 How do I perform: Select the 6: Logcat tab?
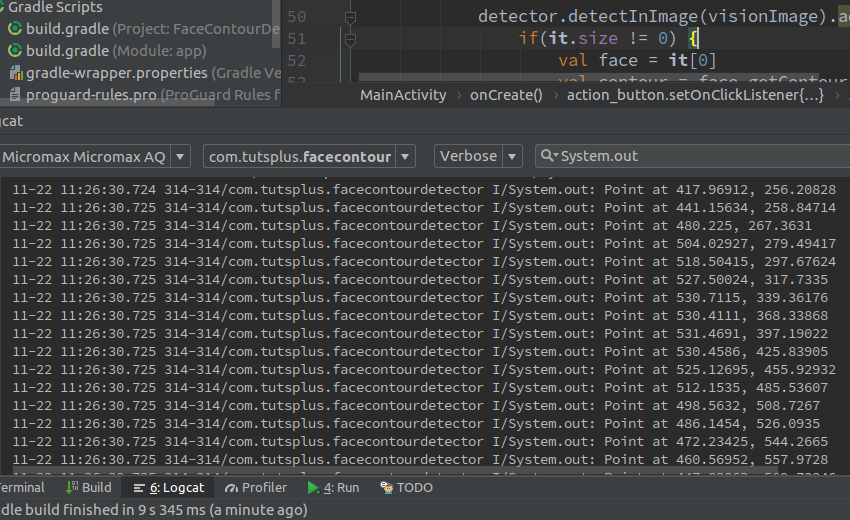pyautogui.click(x=169, y=488)
